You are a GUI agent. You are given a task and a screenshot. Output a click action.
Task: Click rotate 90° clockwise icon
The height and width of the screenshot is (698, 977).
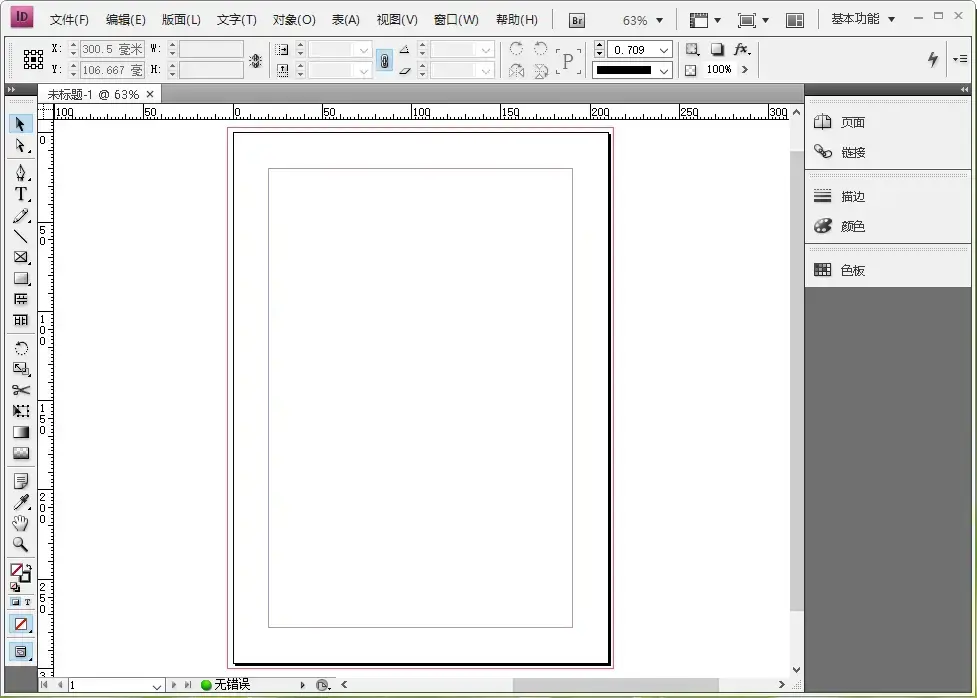[516, 49]
